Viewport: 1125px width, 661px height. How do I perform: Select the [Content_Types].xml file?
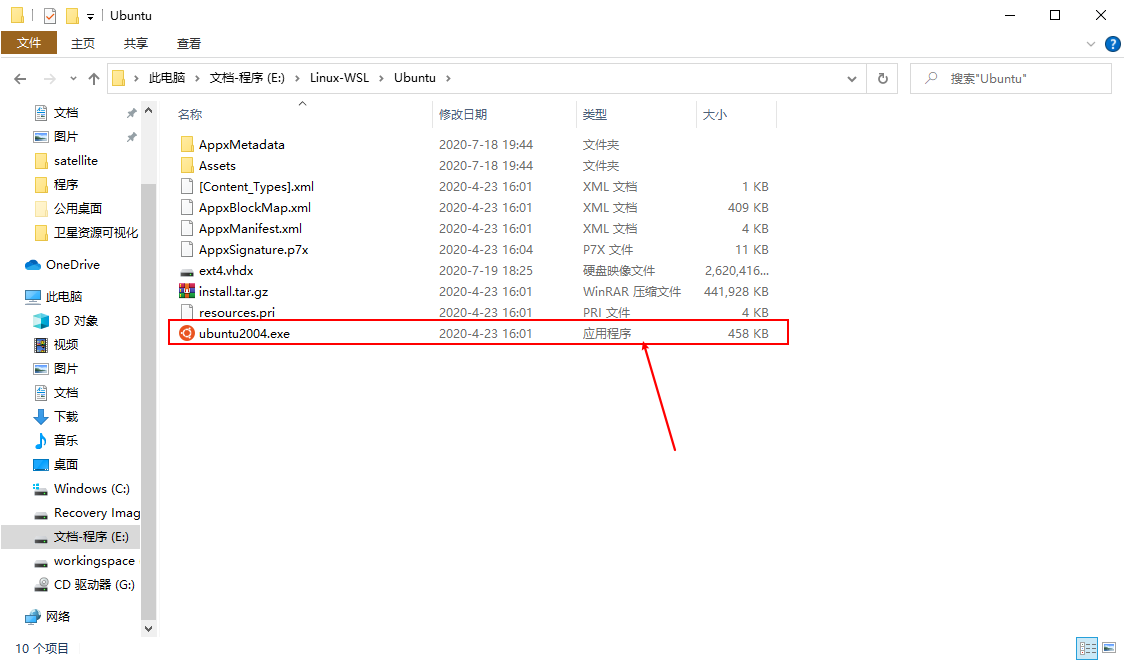pos(256,187)
